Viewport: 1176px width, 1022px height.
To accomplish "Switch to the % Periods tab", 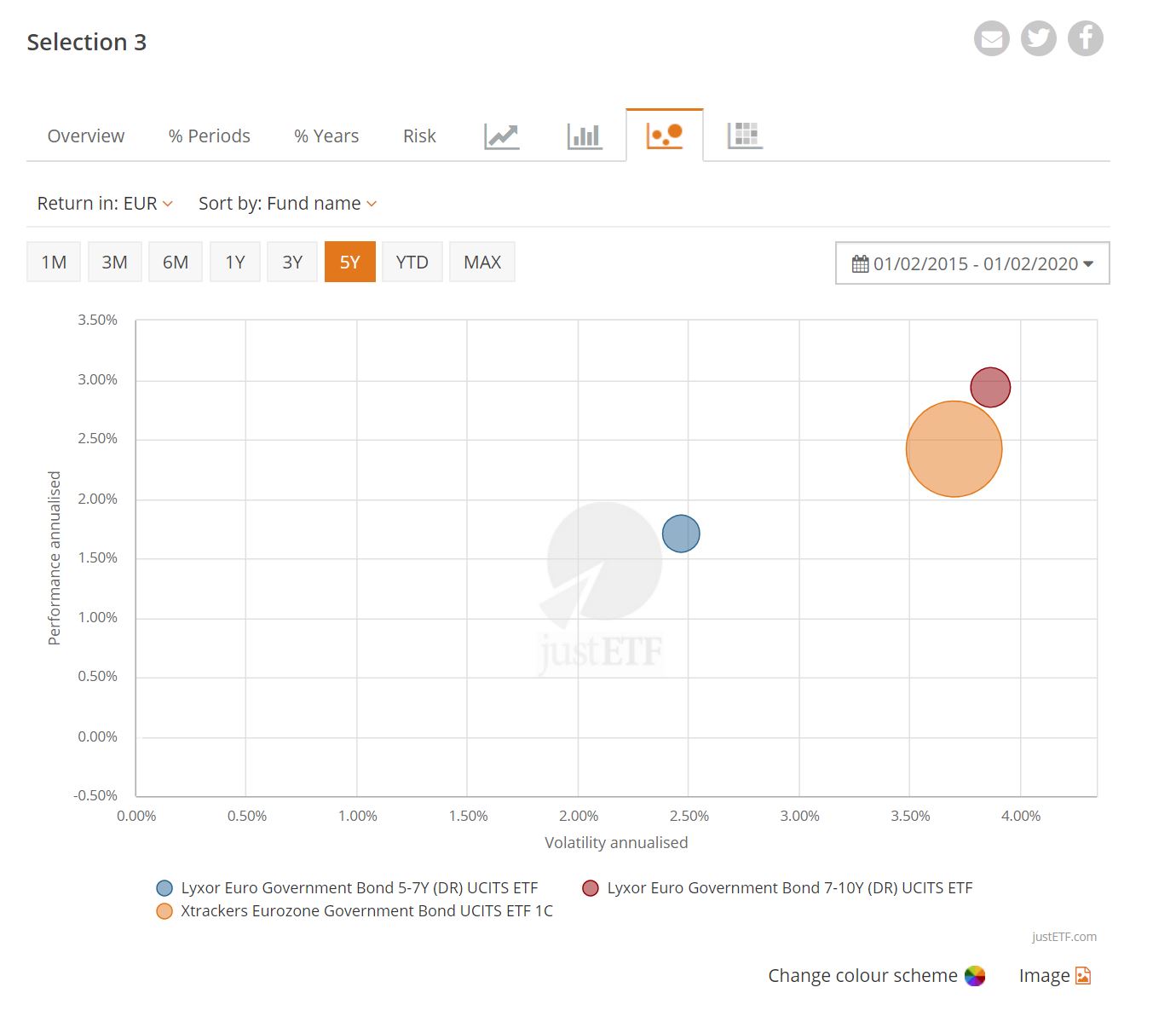I will [210, 136].
